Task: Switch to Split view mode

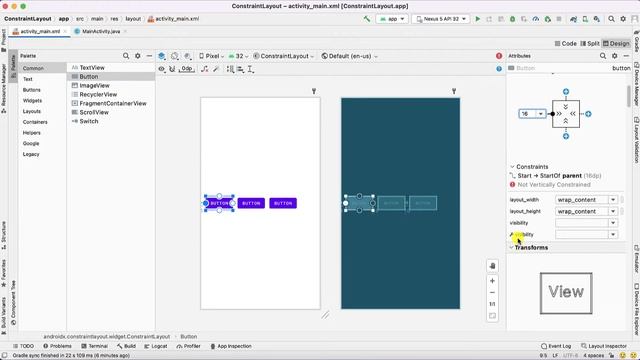Action: coord(589,43)
